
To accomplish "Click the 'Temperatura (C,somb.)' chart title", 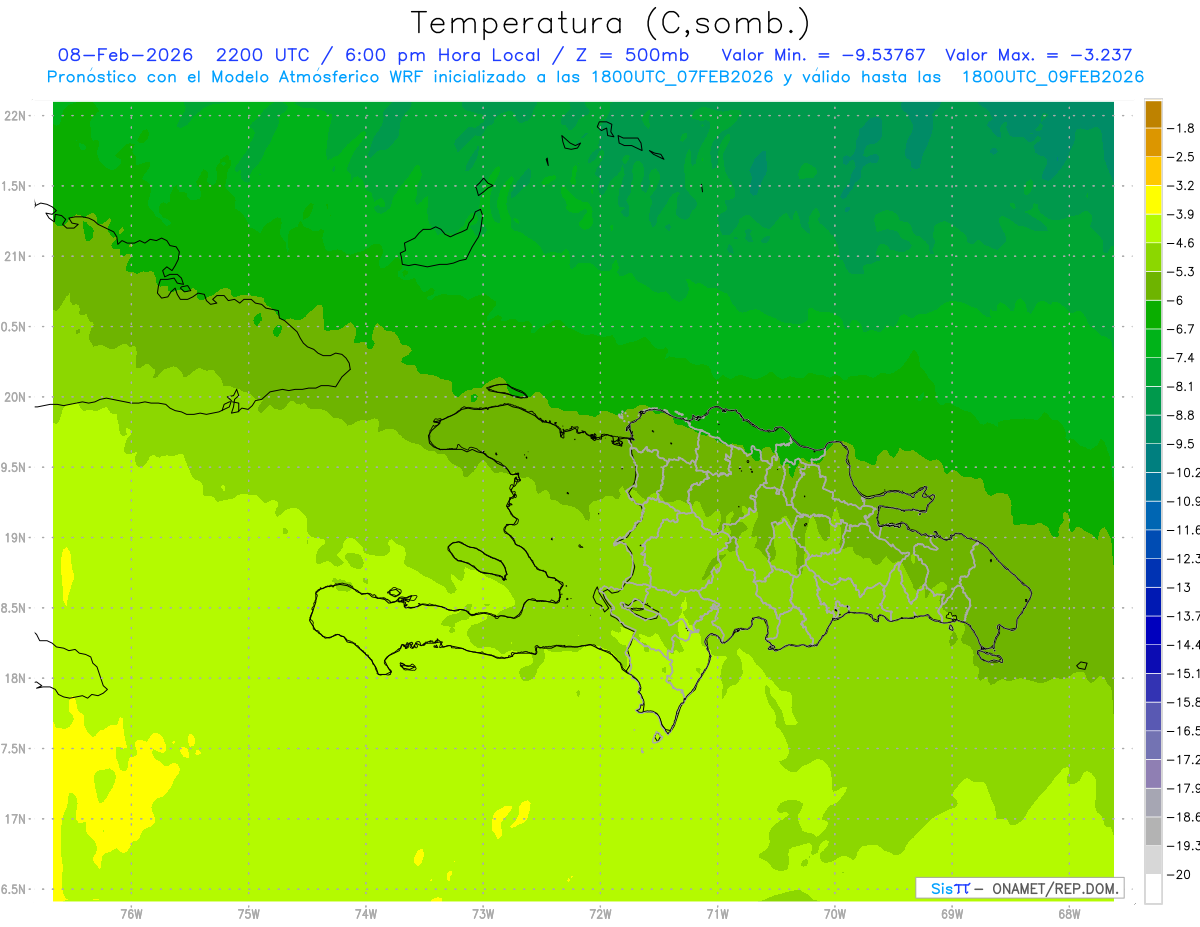I will click(x=610, y=22).
